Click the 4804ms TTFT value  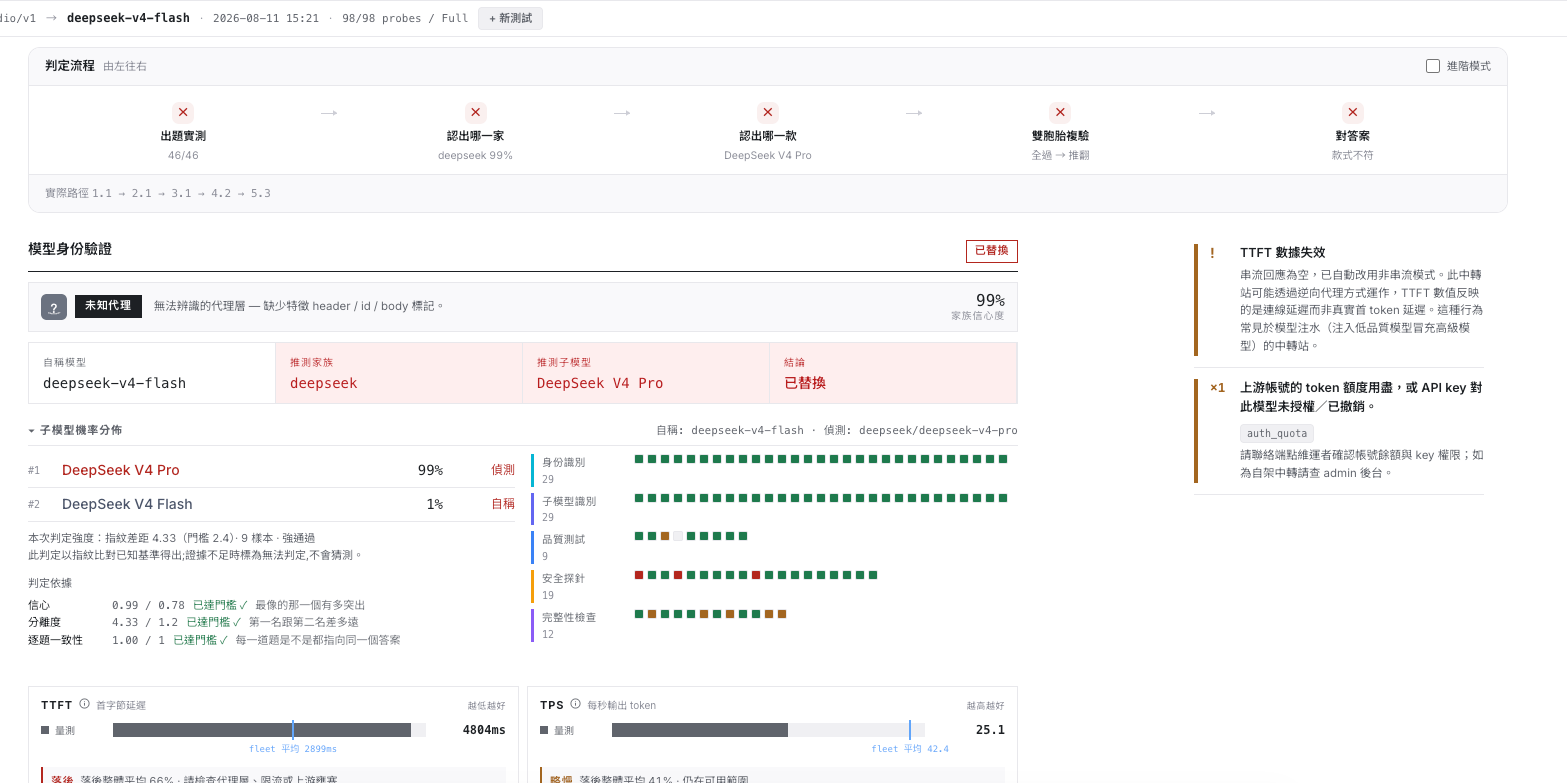pos(484,730)
